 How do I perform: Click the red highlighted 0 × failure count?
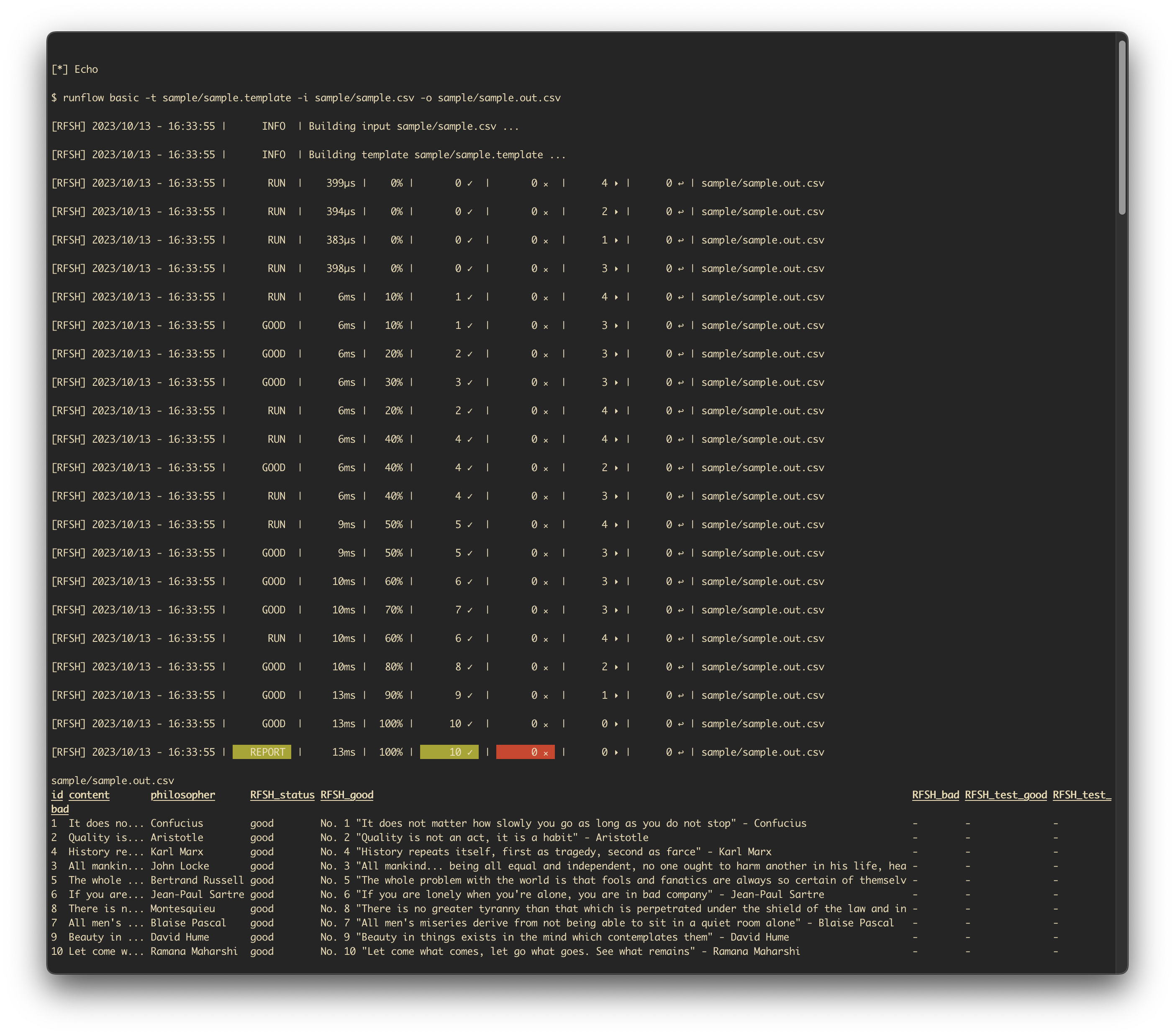[525, 752]
